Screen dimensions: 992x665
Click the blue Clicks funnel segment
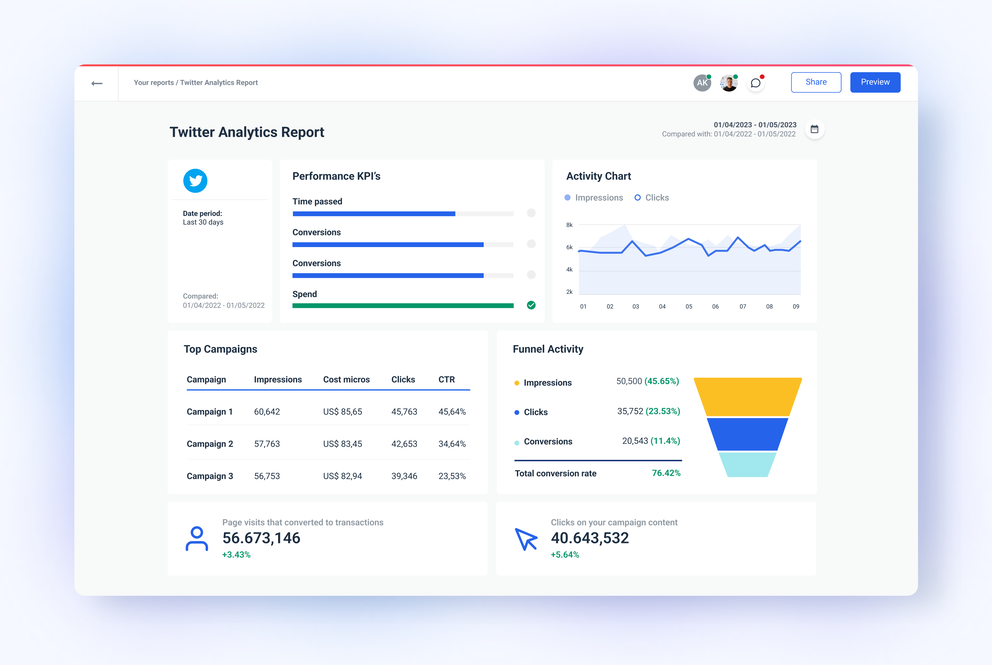click(747, 434)
